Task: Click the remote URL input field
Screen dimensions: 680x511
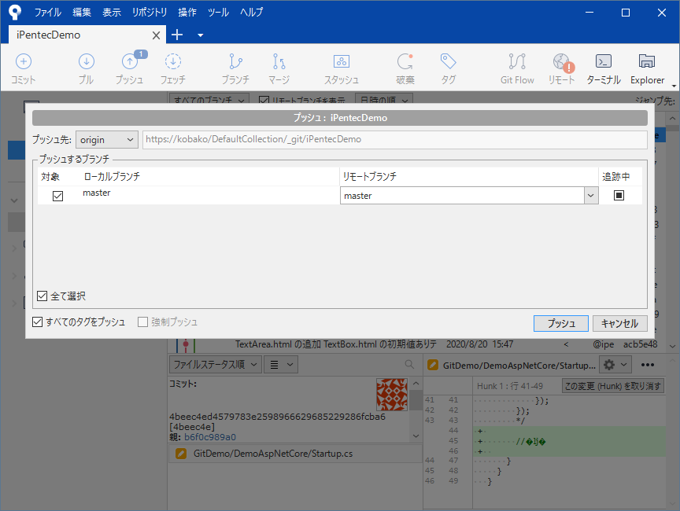Action: tap(395, 139)
